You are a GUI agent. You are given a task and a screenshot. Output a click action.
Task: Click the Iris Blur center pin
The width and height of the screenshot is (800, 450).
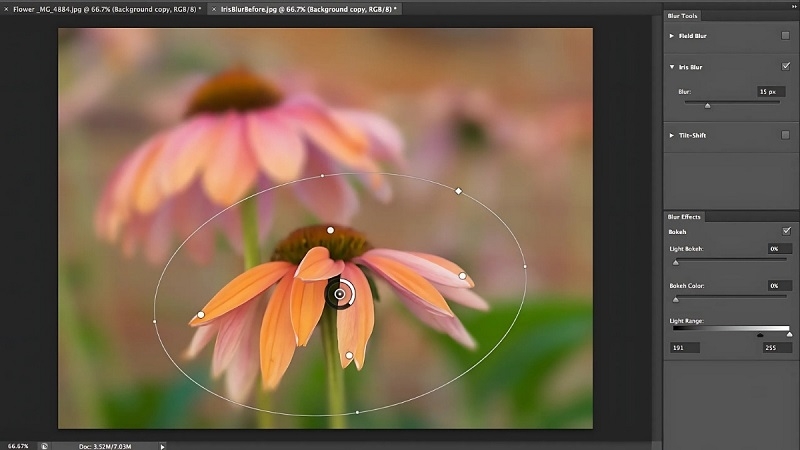[x=341, y=294]
